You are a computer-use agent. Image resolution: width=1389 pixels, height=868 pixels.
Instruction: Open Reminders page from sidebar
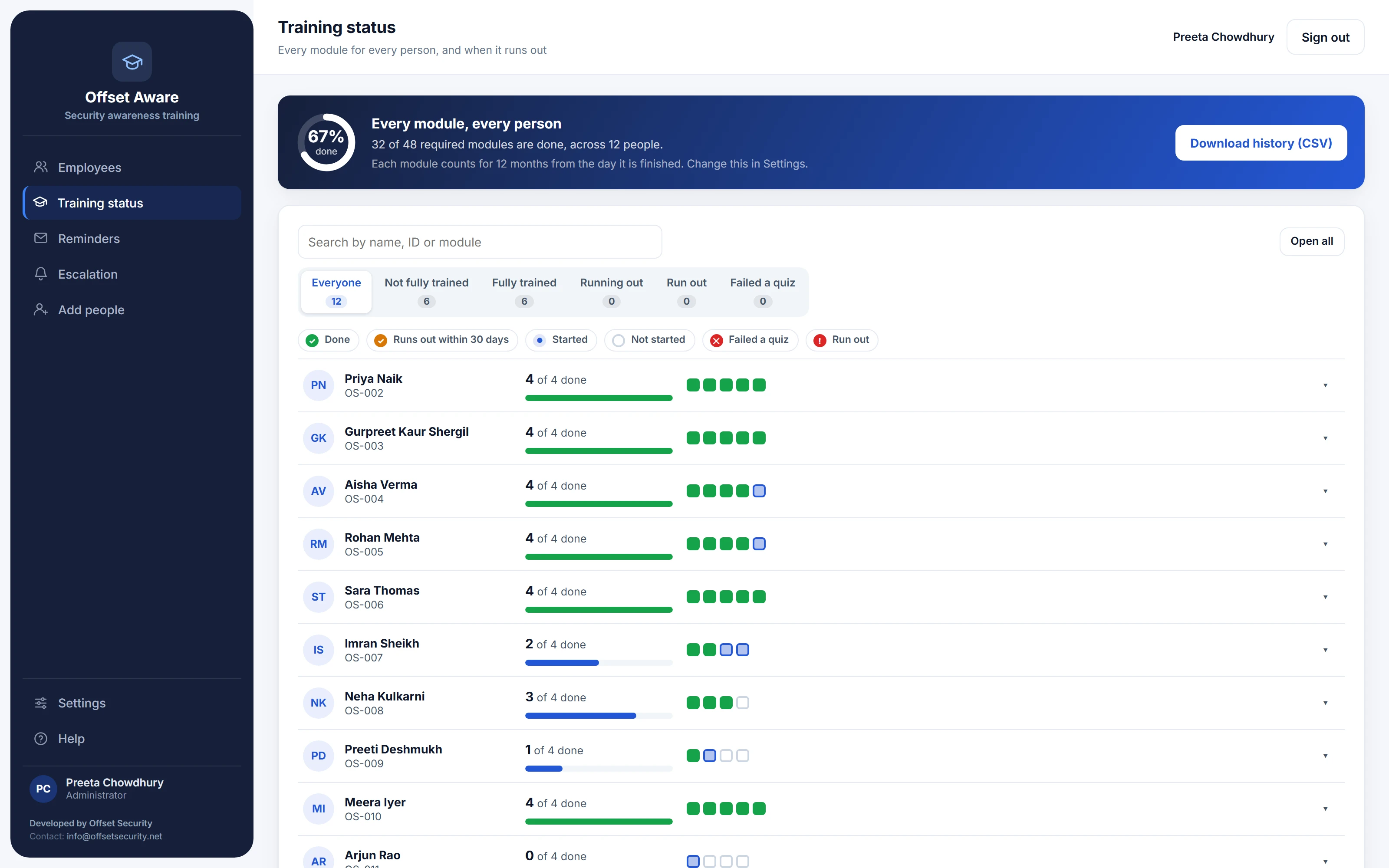coord(132,238)
